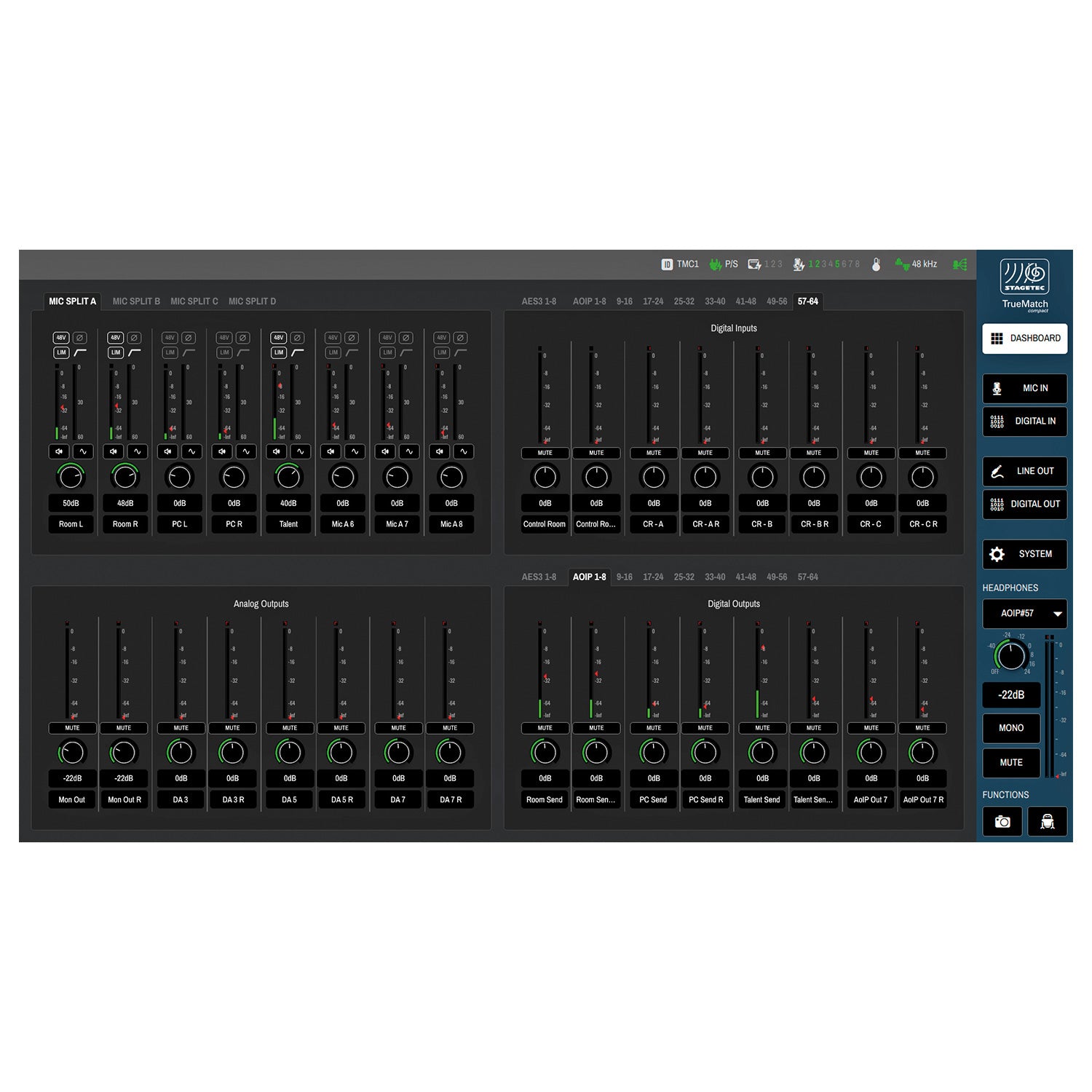This screenshot has height=1092, width=1092.
Task: Toggle 48V phantom power on PC L
Action: [x=170, y=338]
